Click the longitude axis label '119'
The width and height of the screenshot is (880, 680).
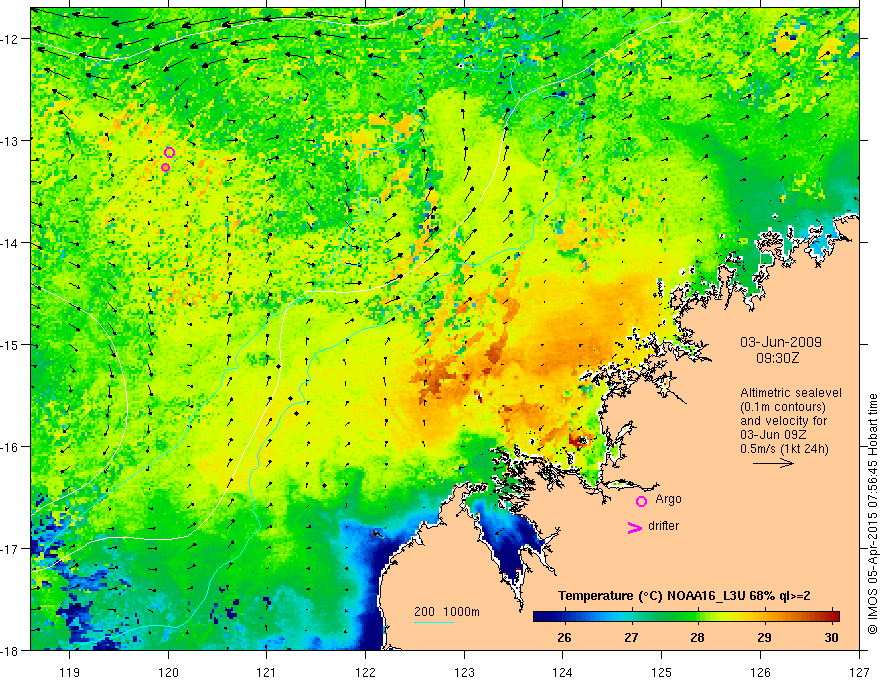click(70, 672)
